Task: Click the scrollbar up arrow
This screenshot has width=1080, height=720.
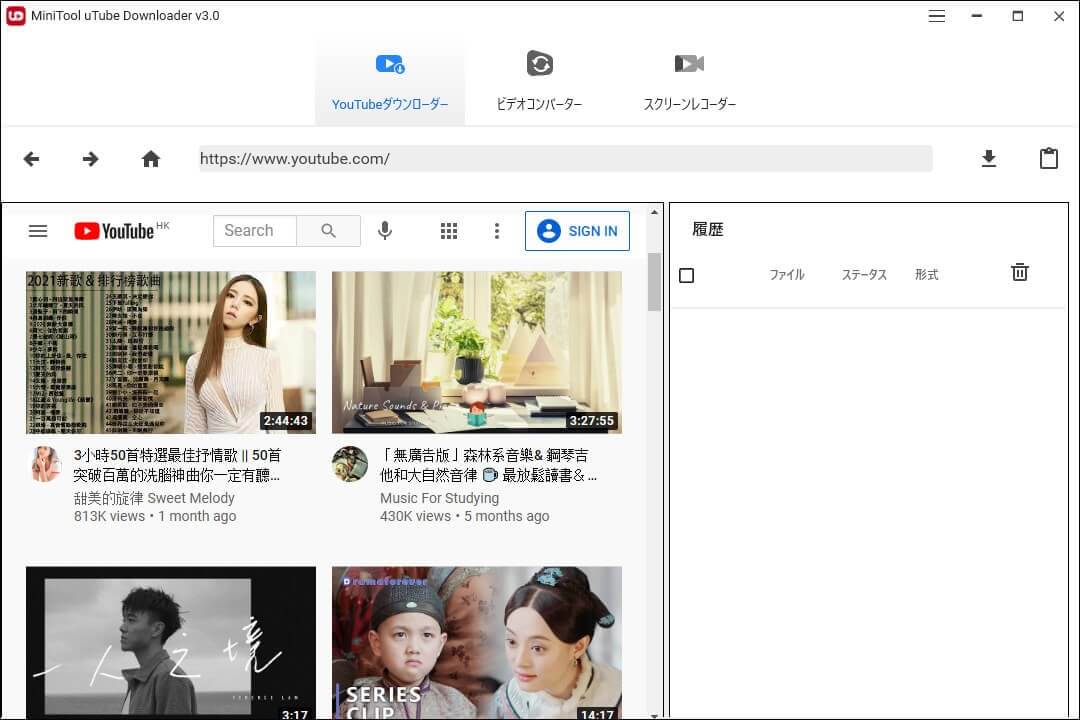Action: 654,212
